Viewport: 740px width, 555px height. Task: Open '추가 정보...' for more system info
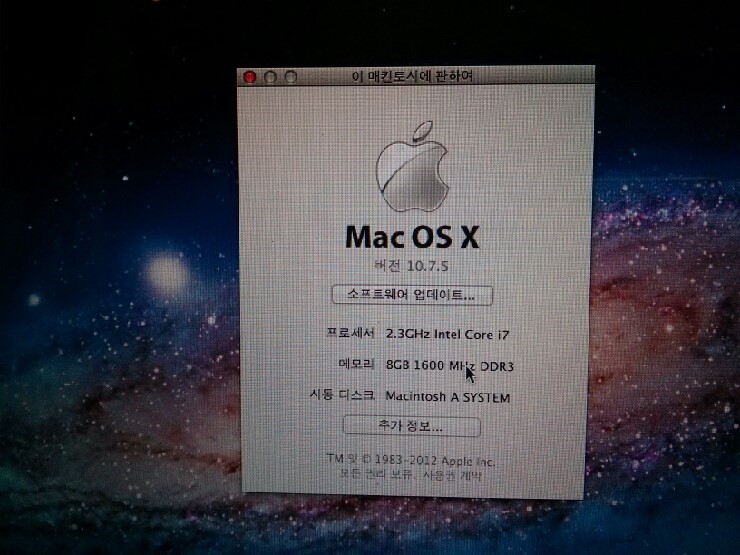[x=411, y=426]
